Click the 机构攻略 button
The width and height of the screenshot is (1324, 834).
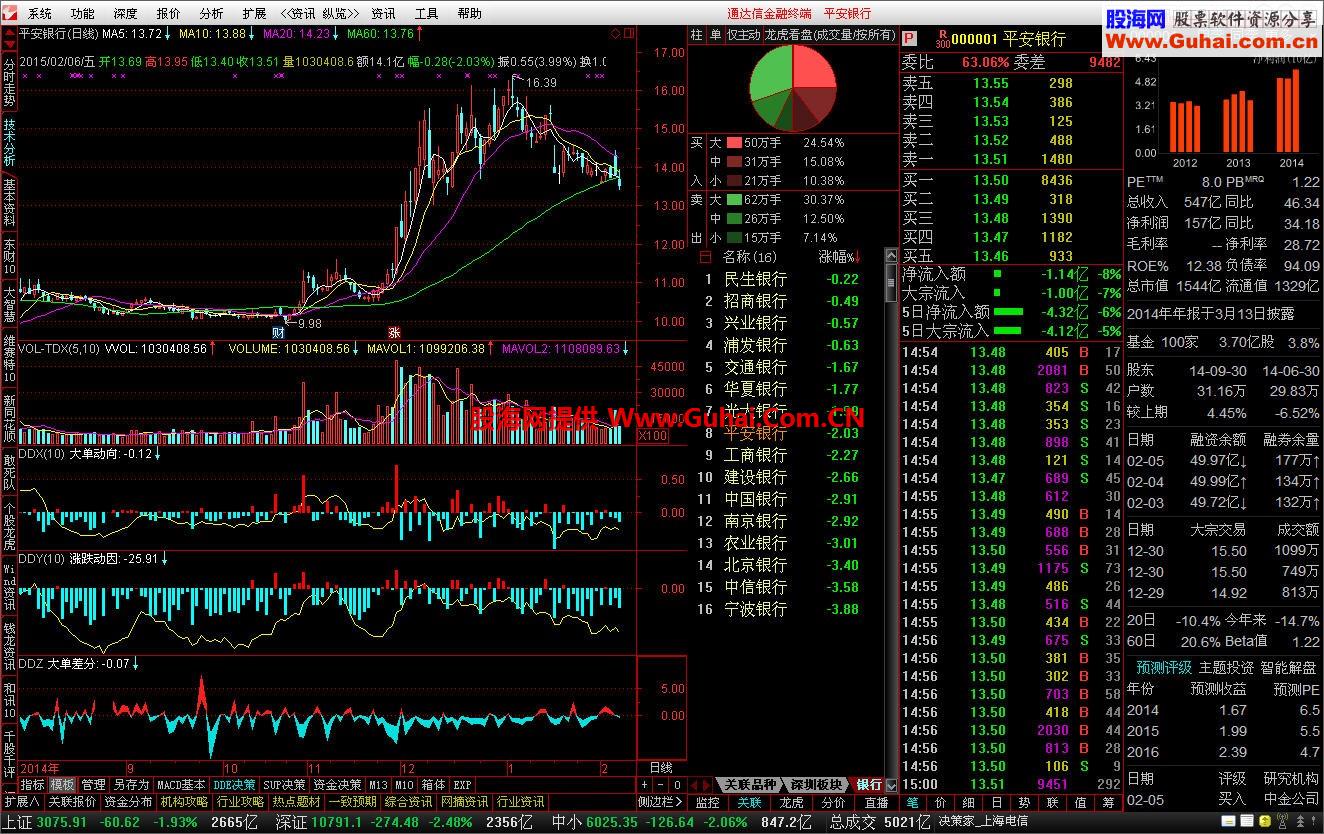click(184, 802)
